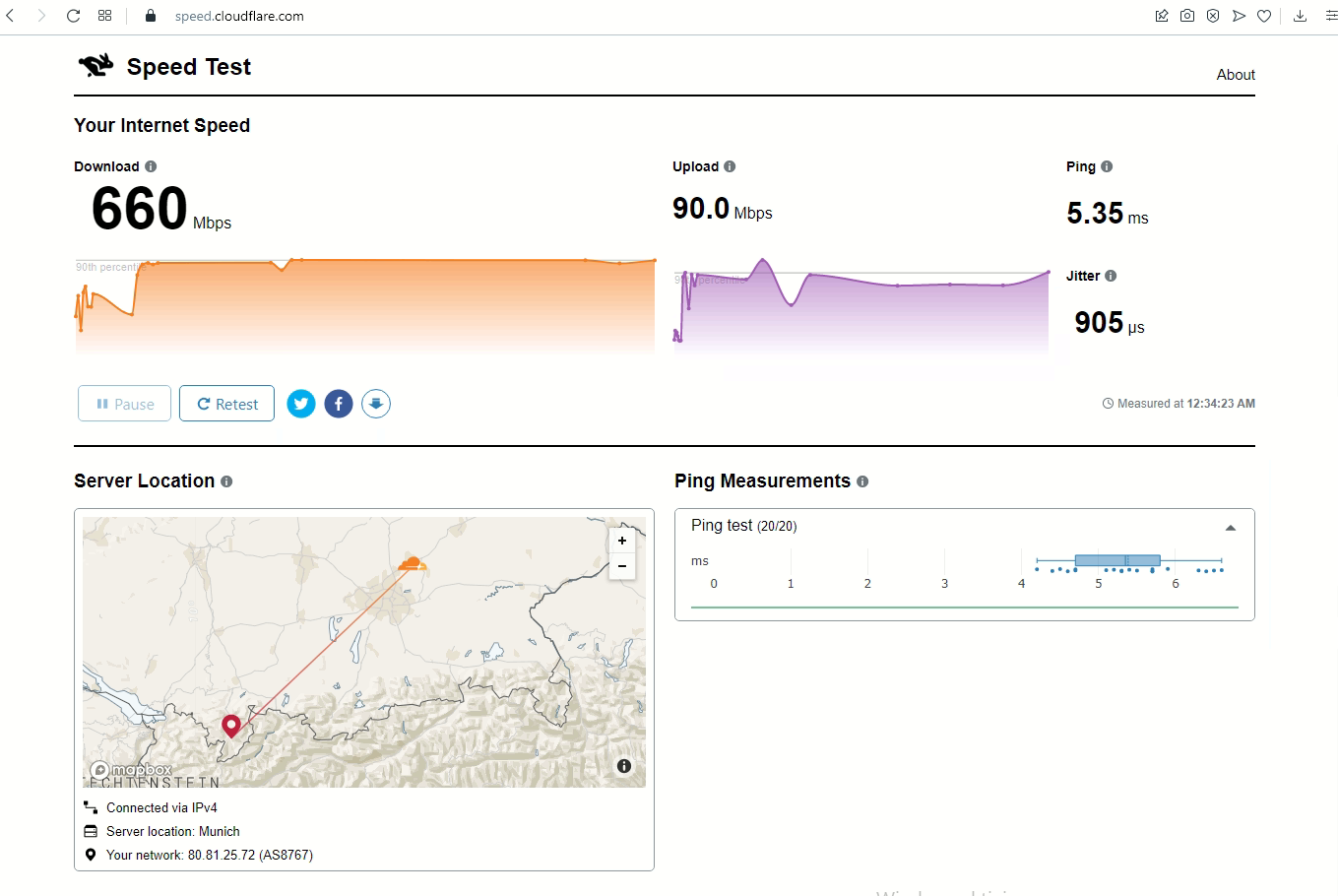Click the Server Location info icon
1338x896 pixels.
pyautogui.click(x=226, y=481)
